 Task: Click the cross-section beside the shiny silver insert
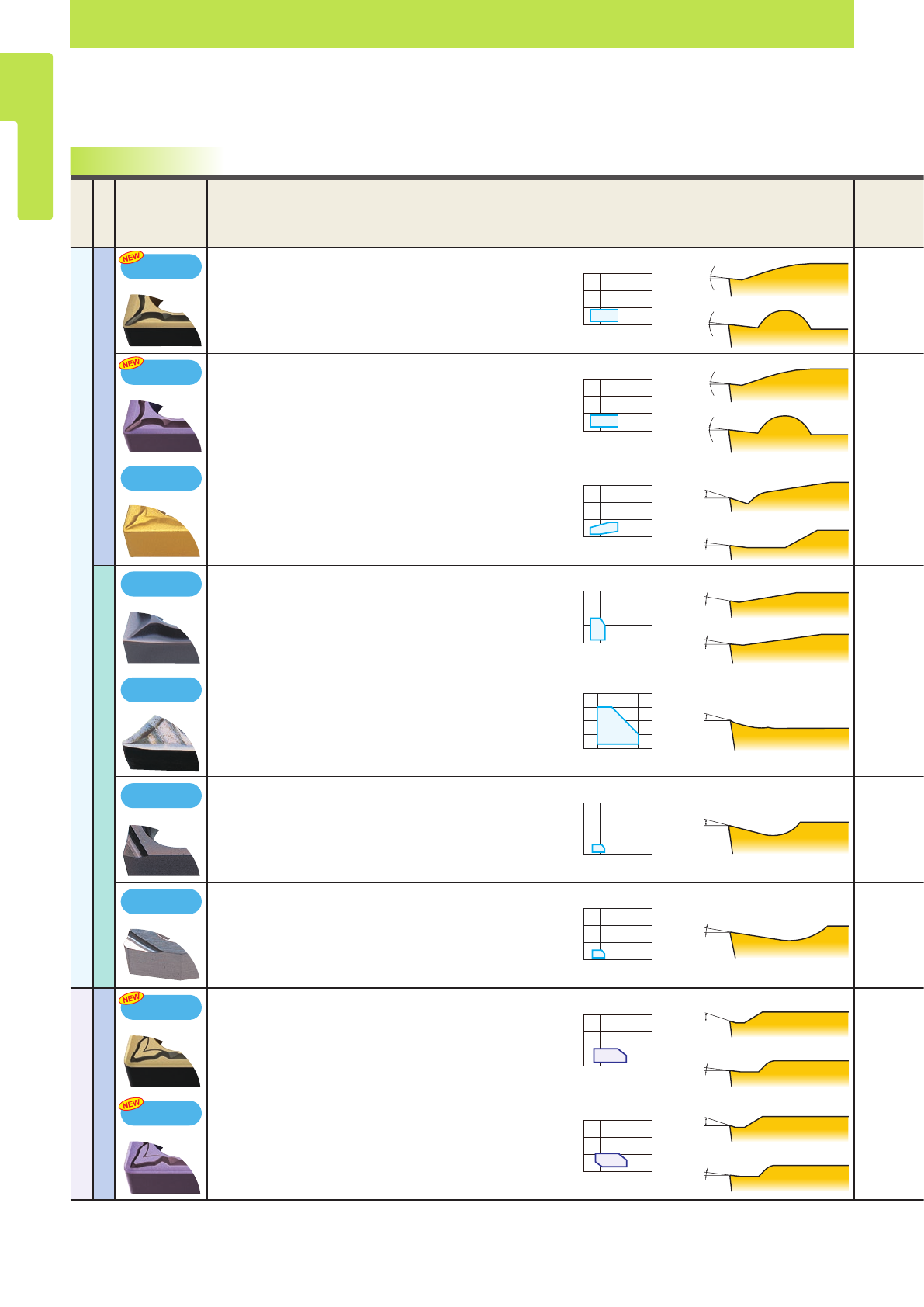point(776,730)
